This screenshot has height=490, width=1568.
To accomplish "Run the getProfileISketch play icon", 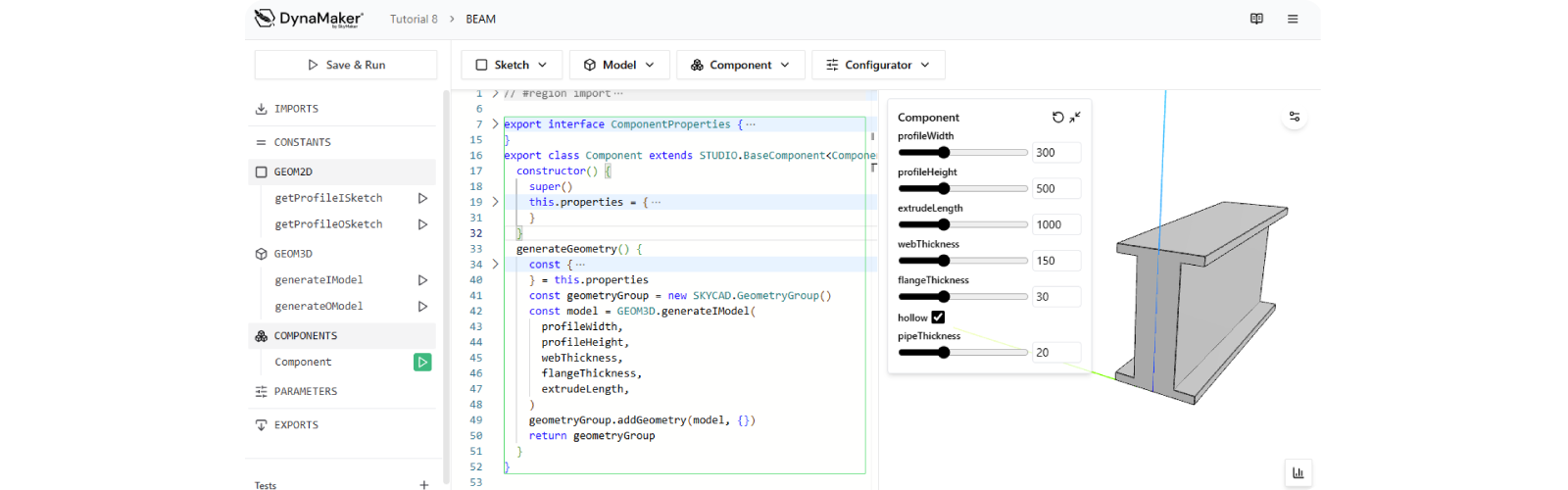I will 422,198.
